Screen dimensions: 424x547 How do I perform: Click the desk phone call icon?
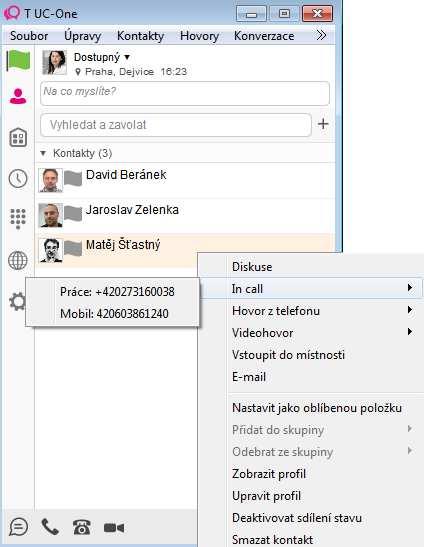82,527
